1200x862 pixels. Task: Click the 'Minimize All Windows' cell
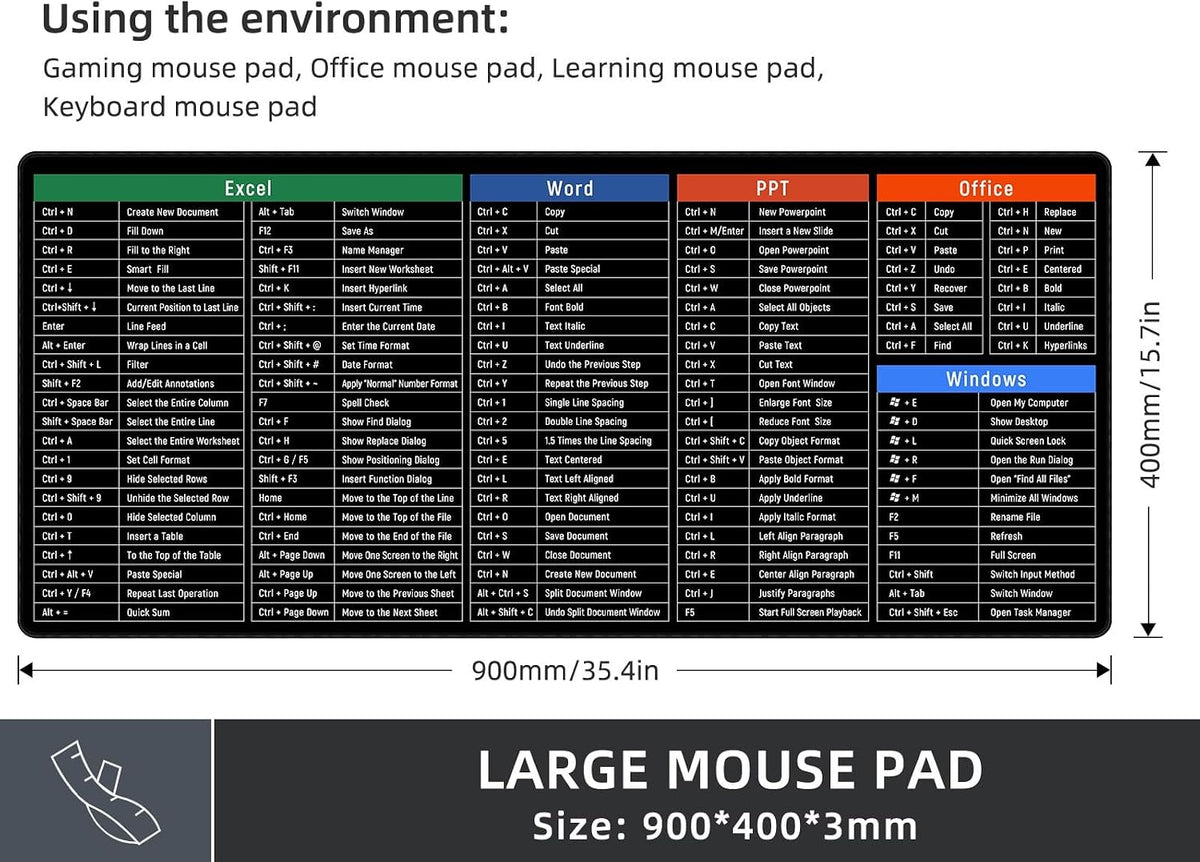coord(1039,498)
